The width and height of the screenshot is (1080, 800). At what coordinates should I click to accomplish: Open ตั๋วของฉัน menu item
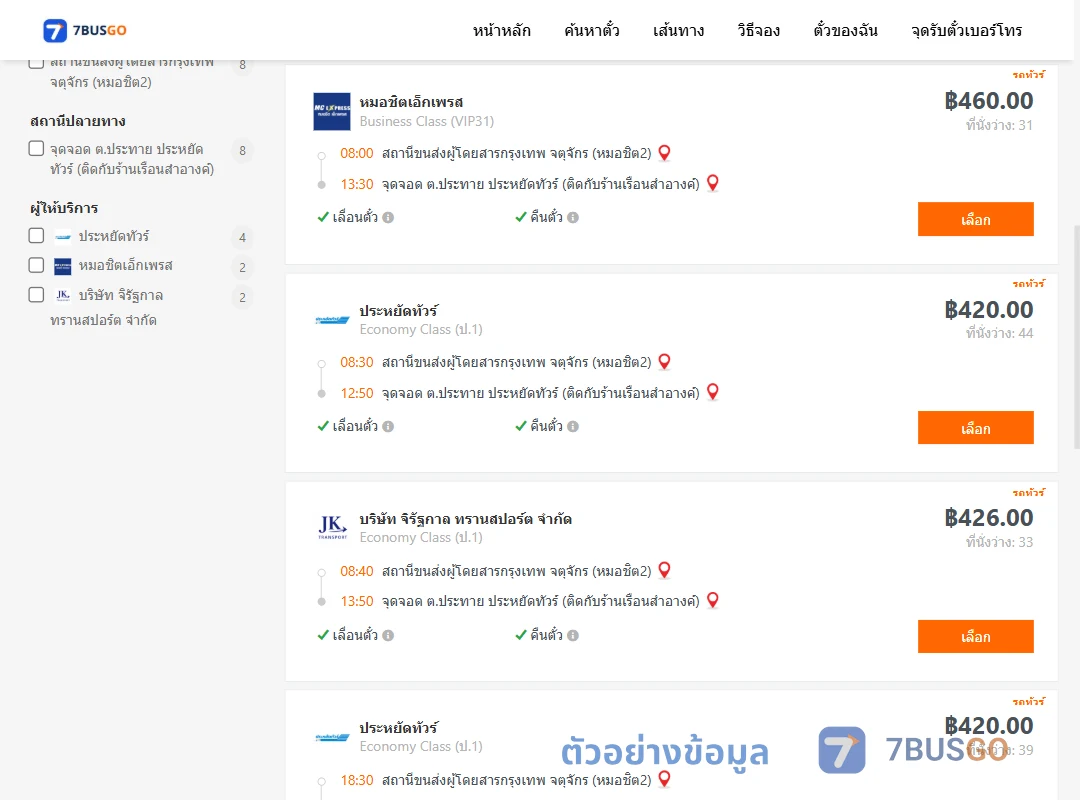pyautogui.click(x=845, y=30)
